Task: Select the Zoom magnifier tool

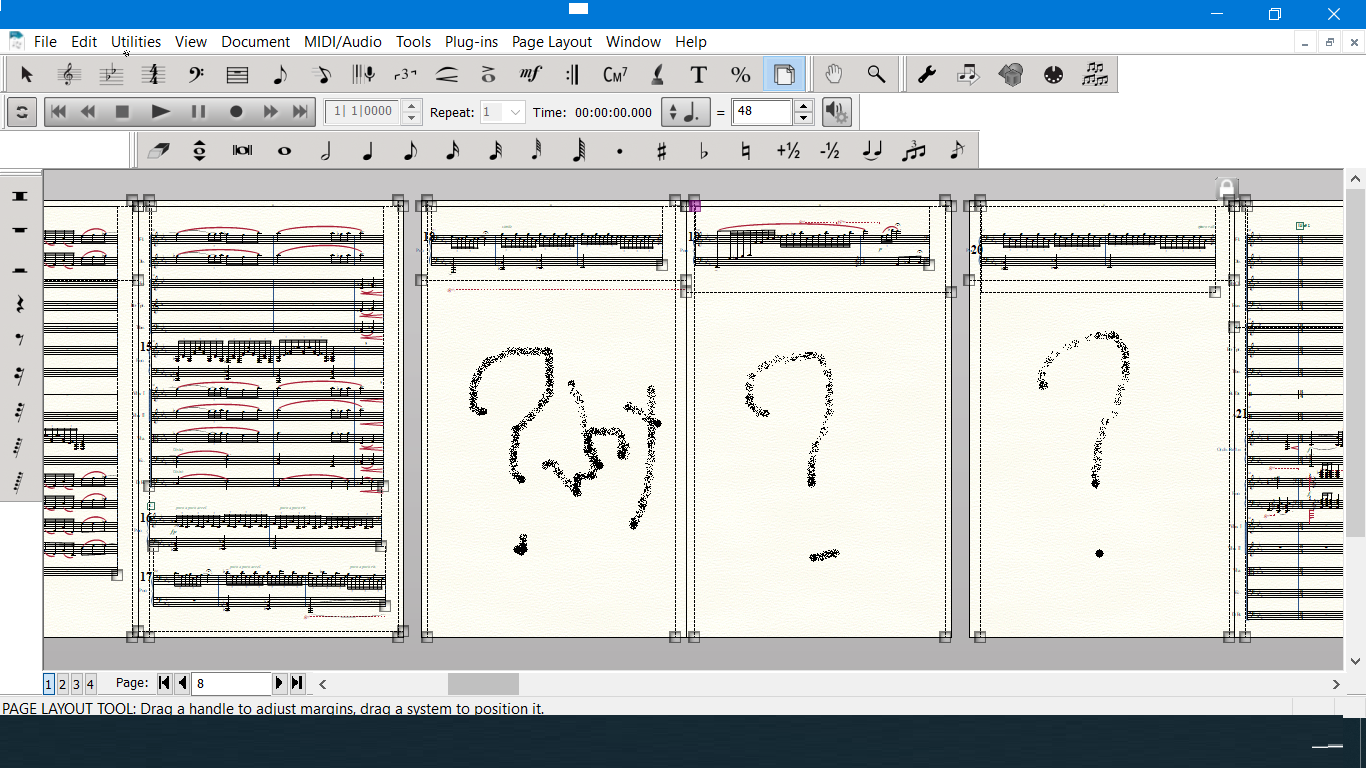Action: [876, 75]
